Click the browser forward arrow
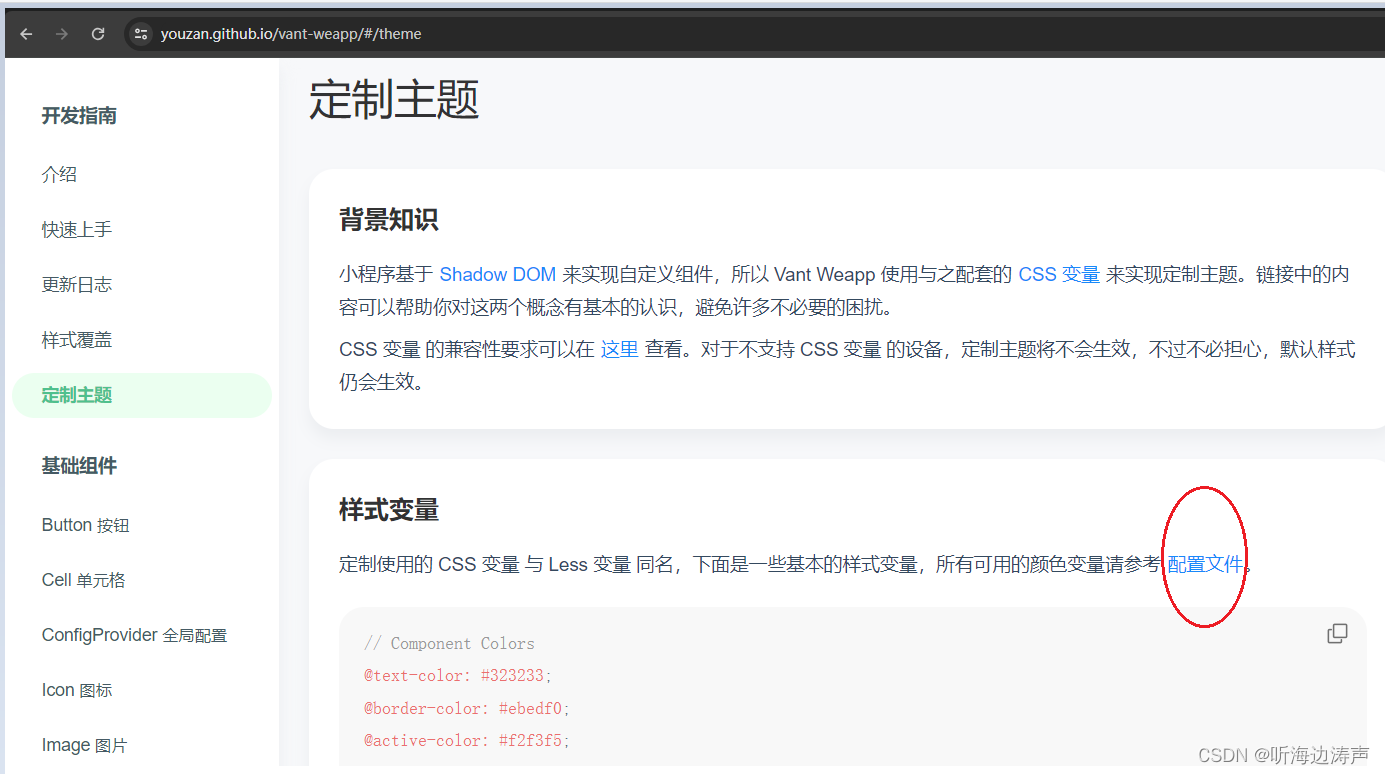This screenshot has height=774, width=1385. coord(62,34)
